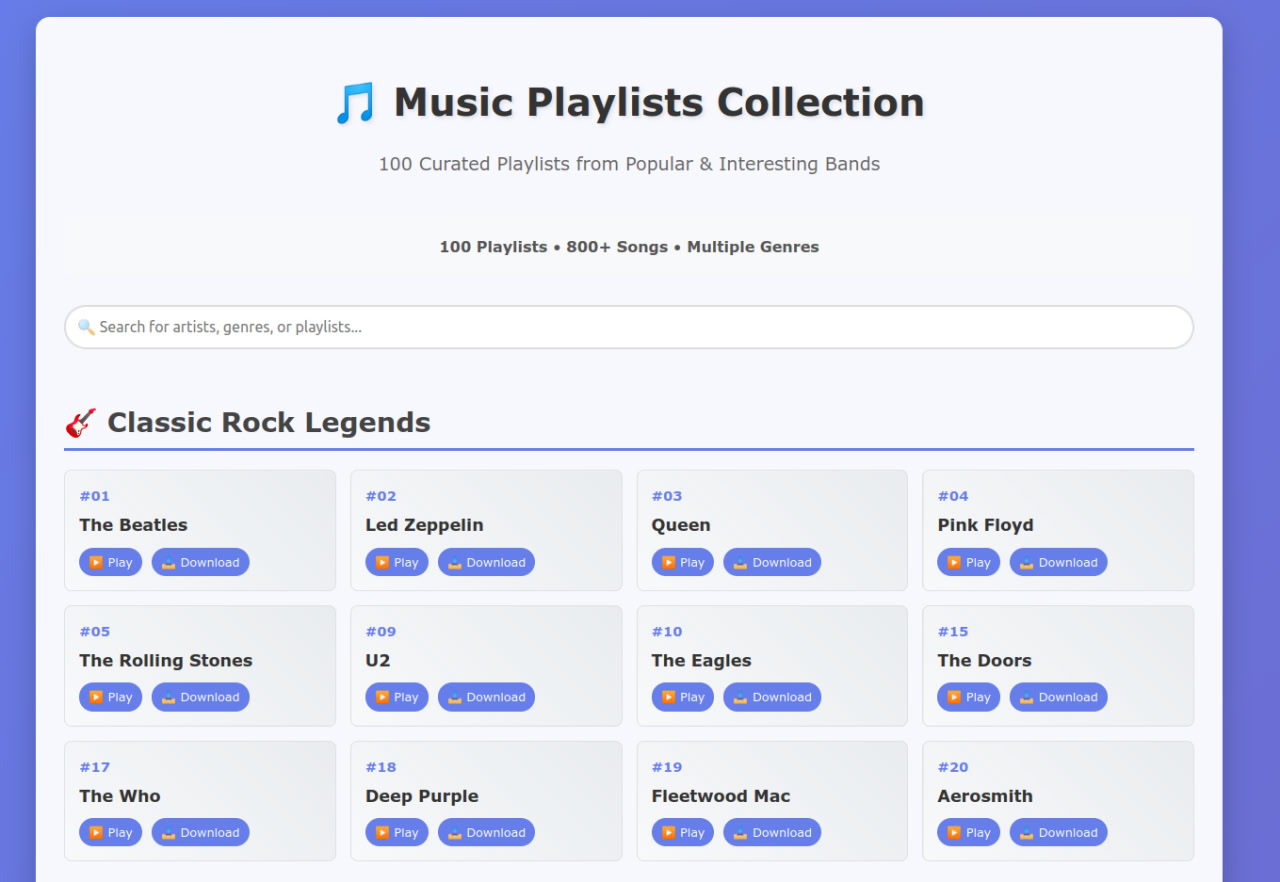The width and height of the screenshot is (1280, 882).
Task: Click The Rolling Stones card title
Action: click(x=166, y=660)
